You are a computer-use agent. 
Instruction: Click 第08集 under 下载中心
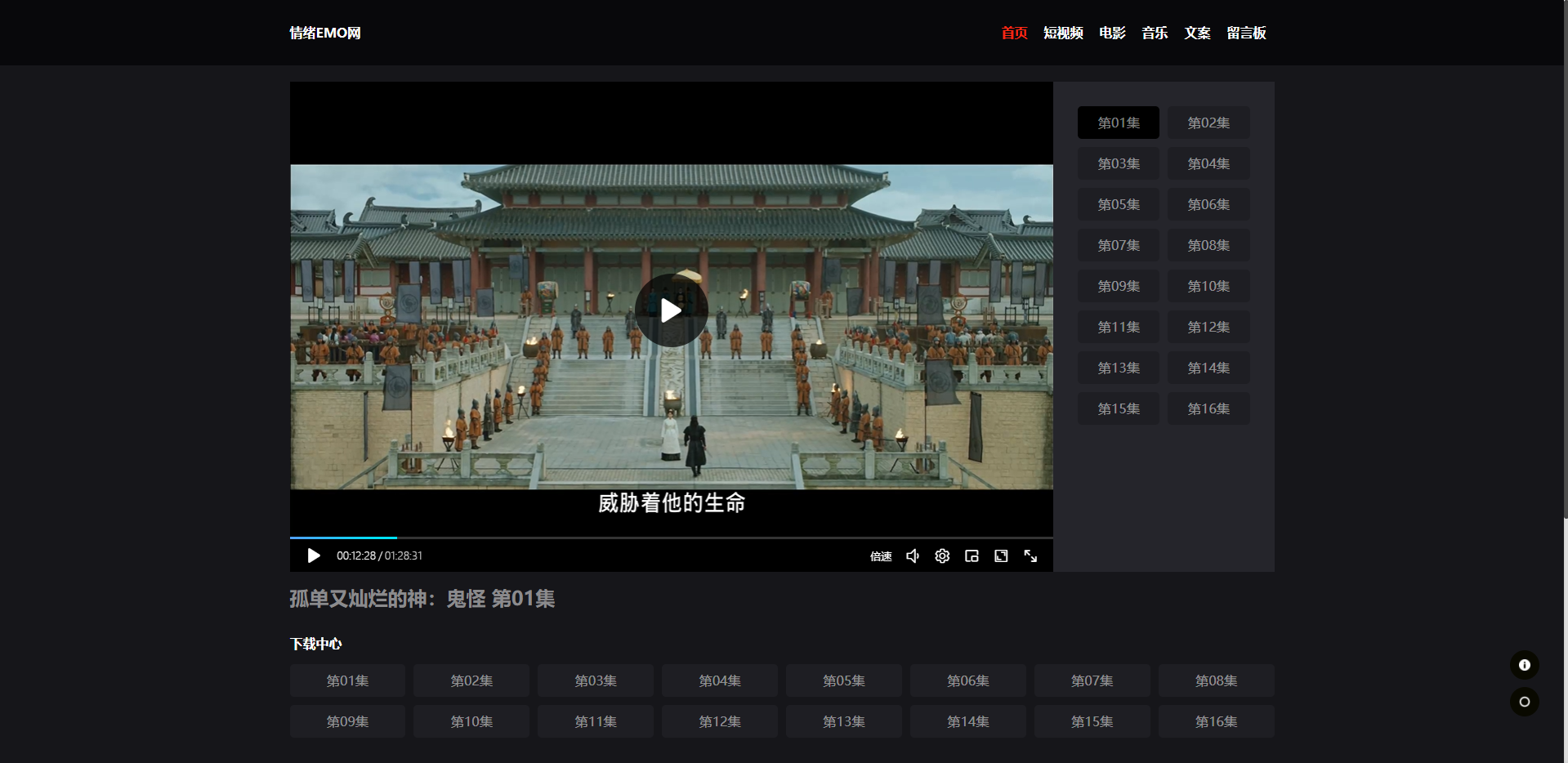1217,680
